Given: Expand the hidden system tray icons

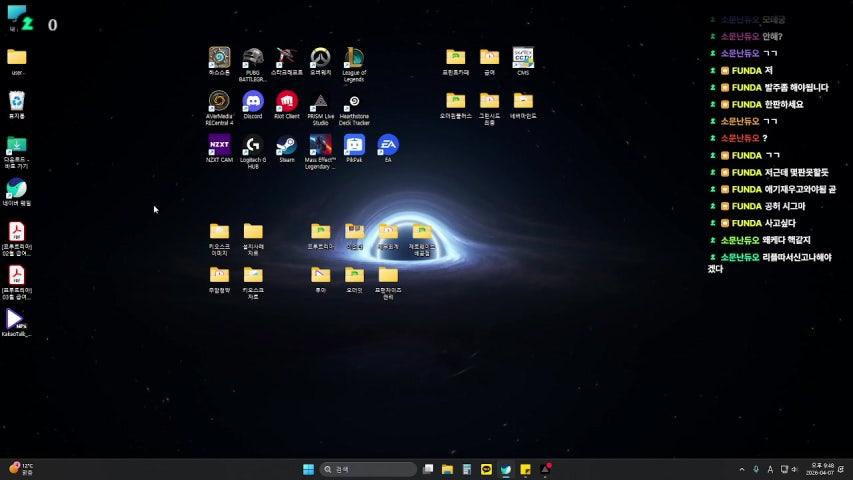Looking at the screenshot, I should point(742,469).
